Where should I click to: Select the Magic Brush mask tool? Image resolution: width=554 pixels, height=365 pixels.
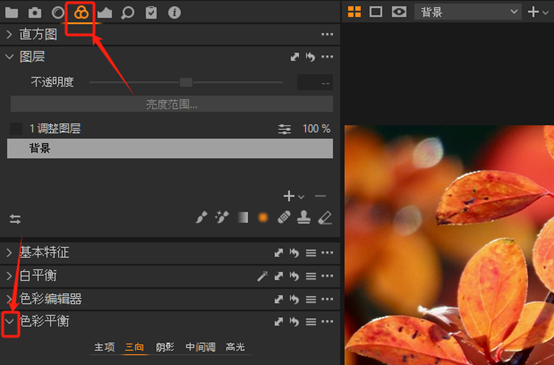[x=222, y=218]
